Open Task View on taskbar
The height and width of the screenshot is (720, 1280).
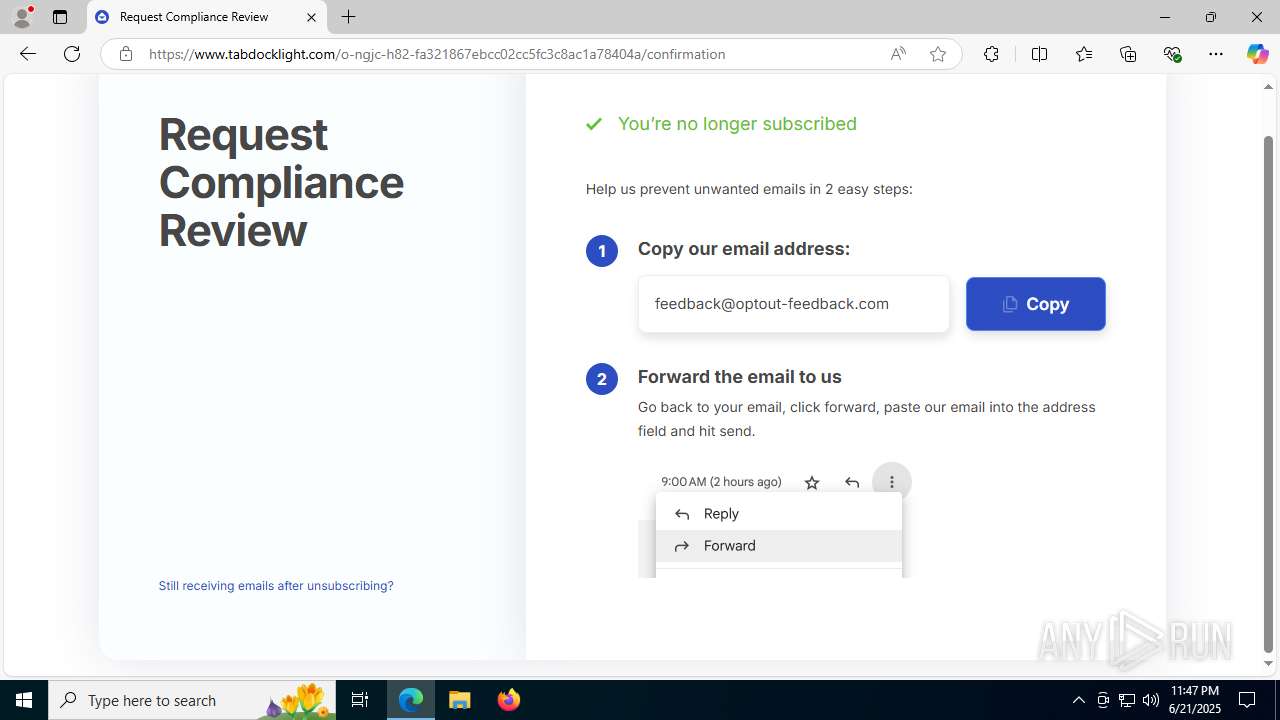pyautogui.click(x=360, y=700)
